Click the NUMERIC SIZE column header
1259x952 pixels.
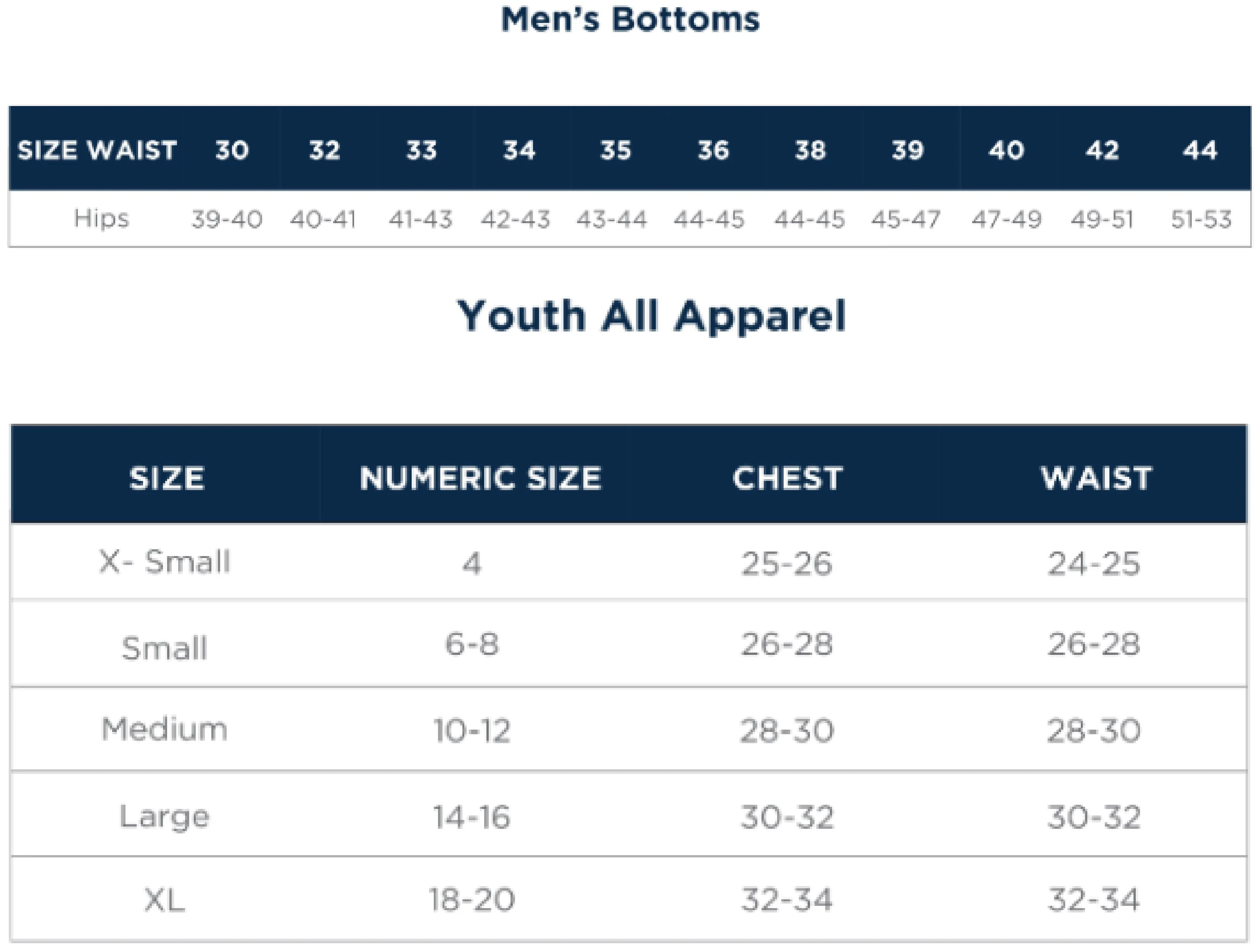480,478
